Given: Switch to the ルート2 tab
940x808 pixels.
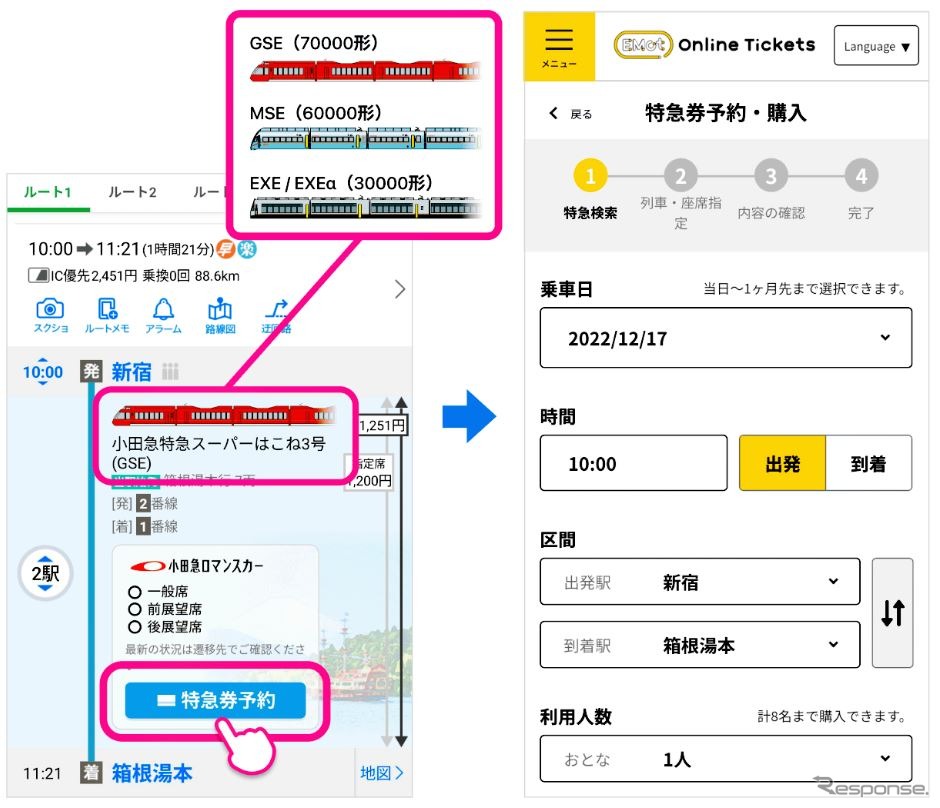Looking at the screenshot, I should pos(132,192).
